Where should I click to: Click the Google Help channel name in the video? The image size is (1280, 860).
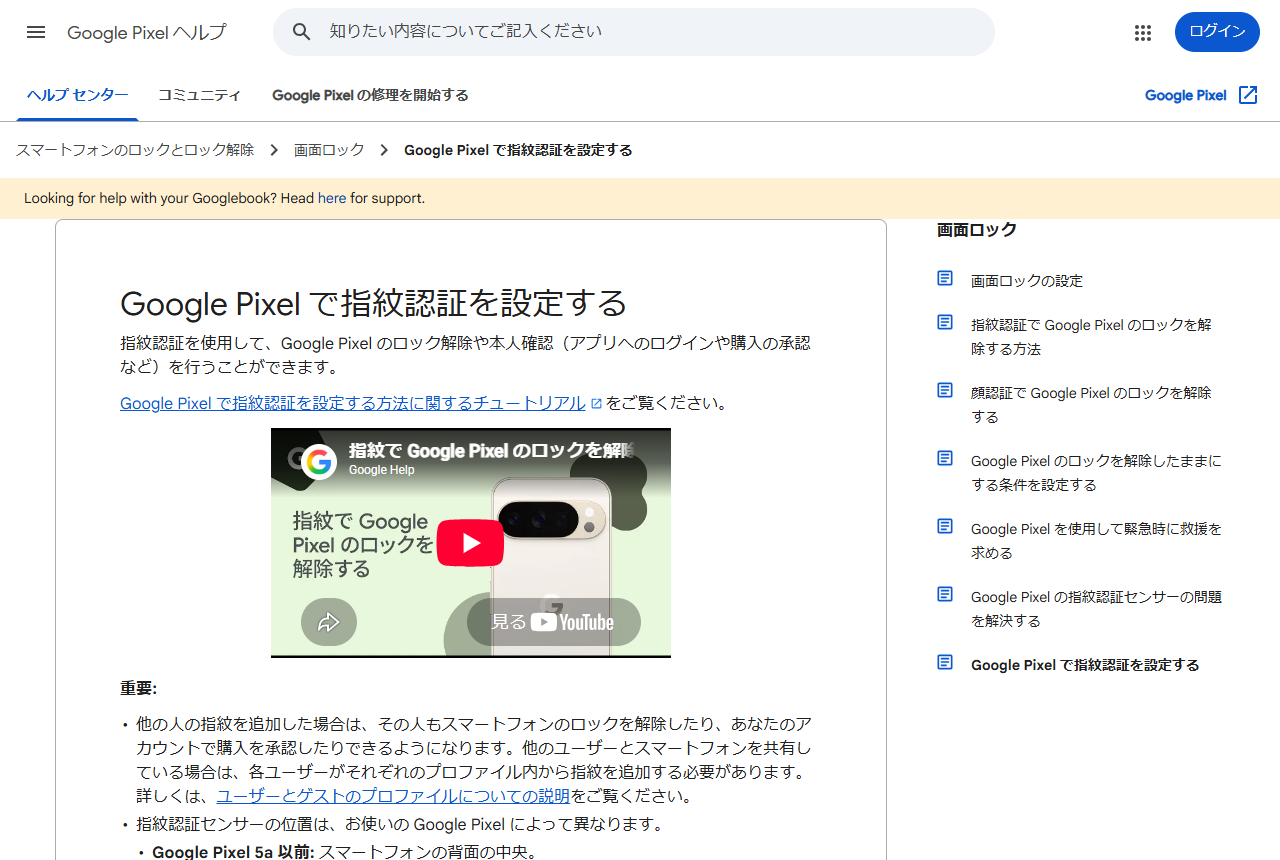[x=381, y=470]
